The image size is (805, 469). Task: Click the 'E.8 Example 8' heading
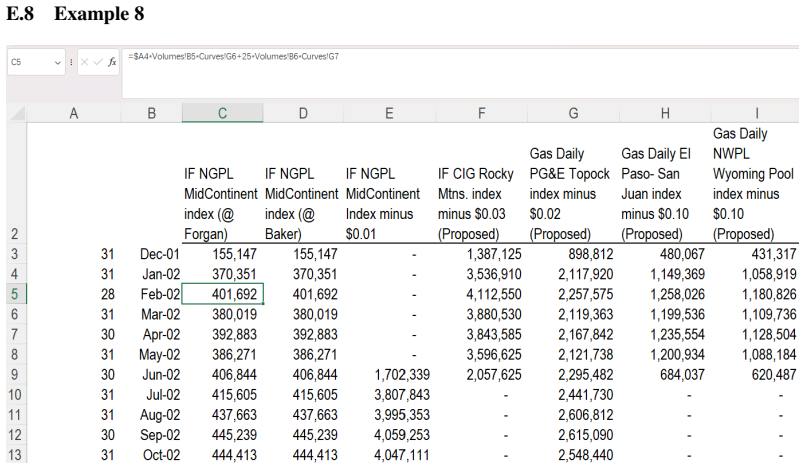[75, 13]
